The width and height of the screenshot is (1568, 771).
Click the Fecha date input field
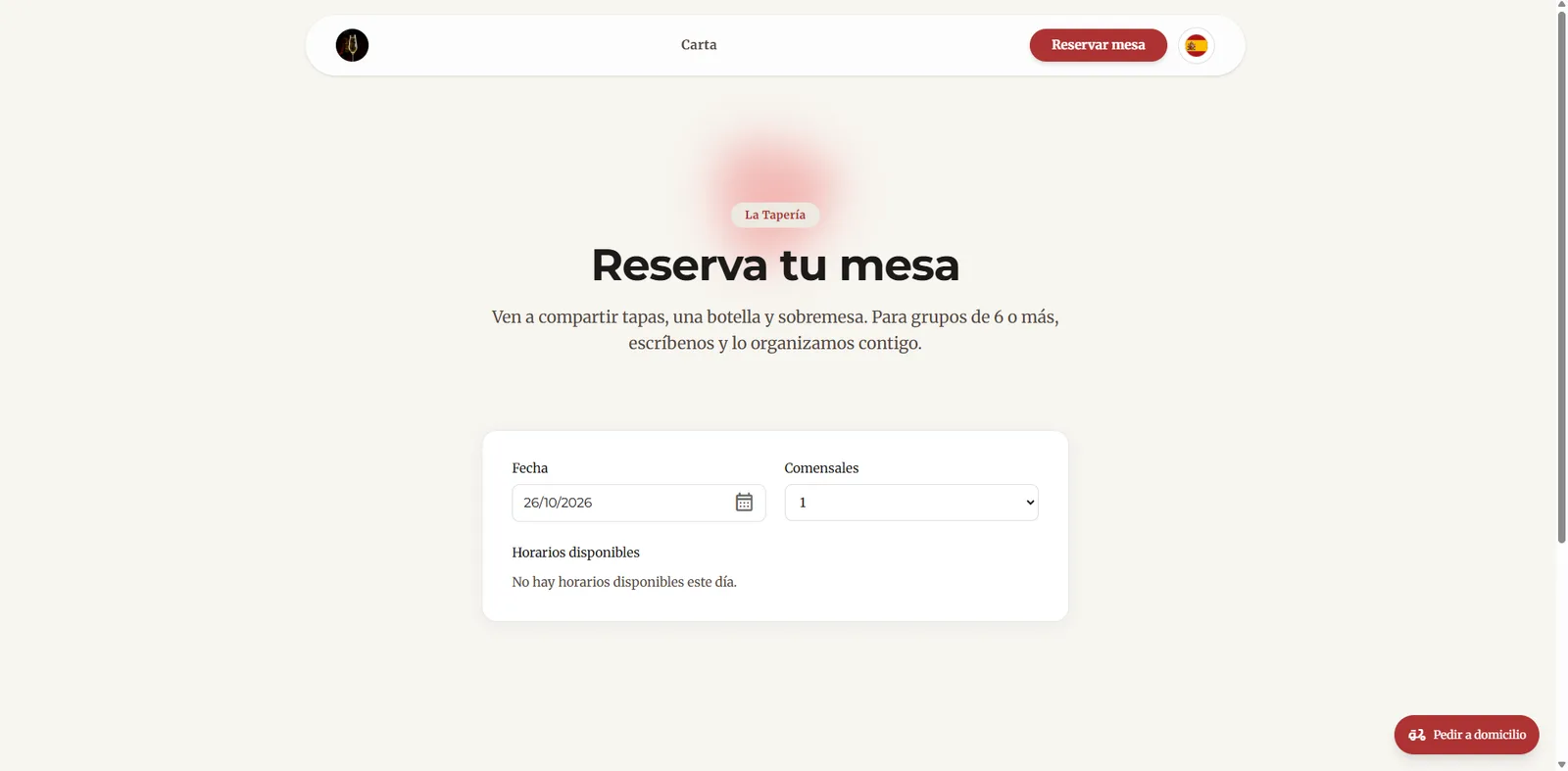click(638, 503)
